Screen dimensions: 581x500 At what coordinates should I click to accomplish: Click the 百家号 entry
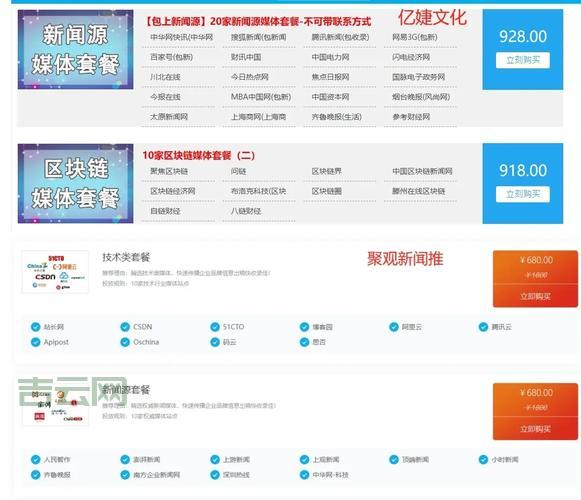pyautogui.click(x=172, y=57)
